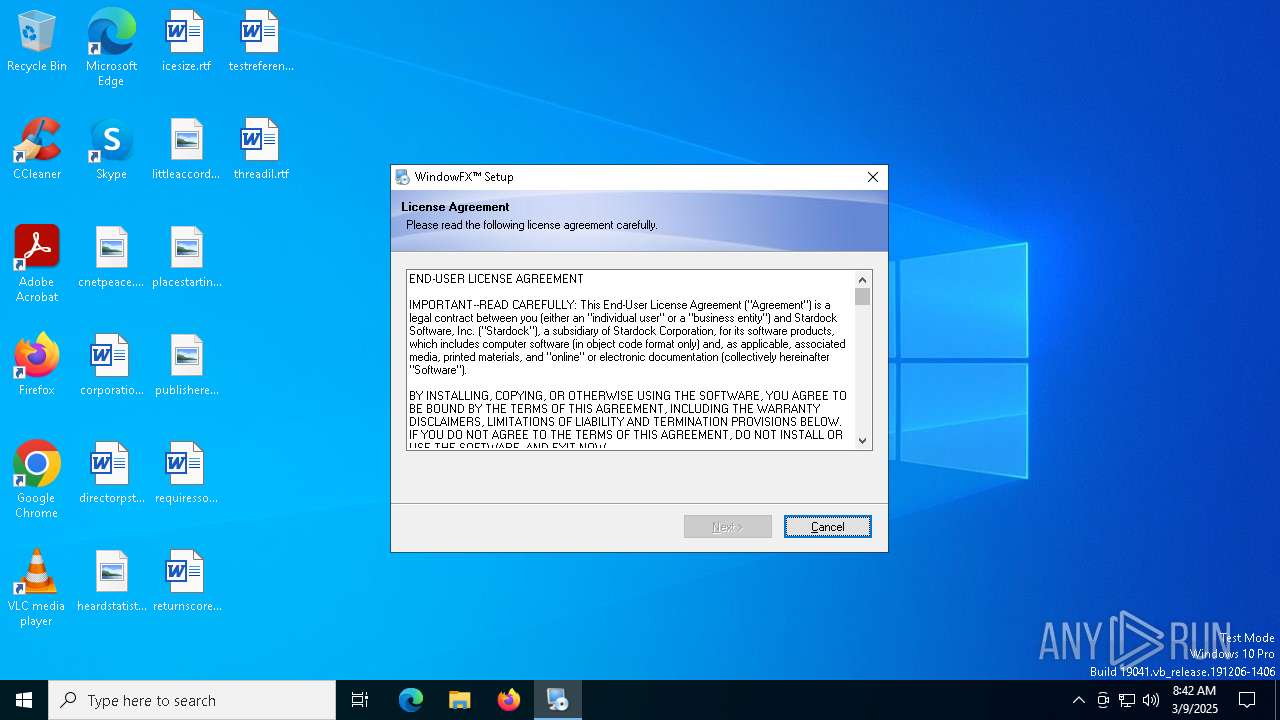Select the Microsoft Edge desktop shortcut

pos(111,48)
